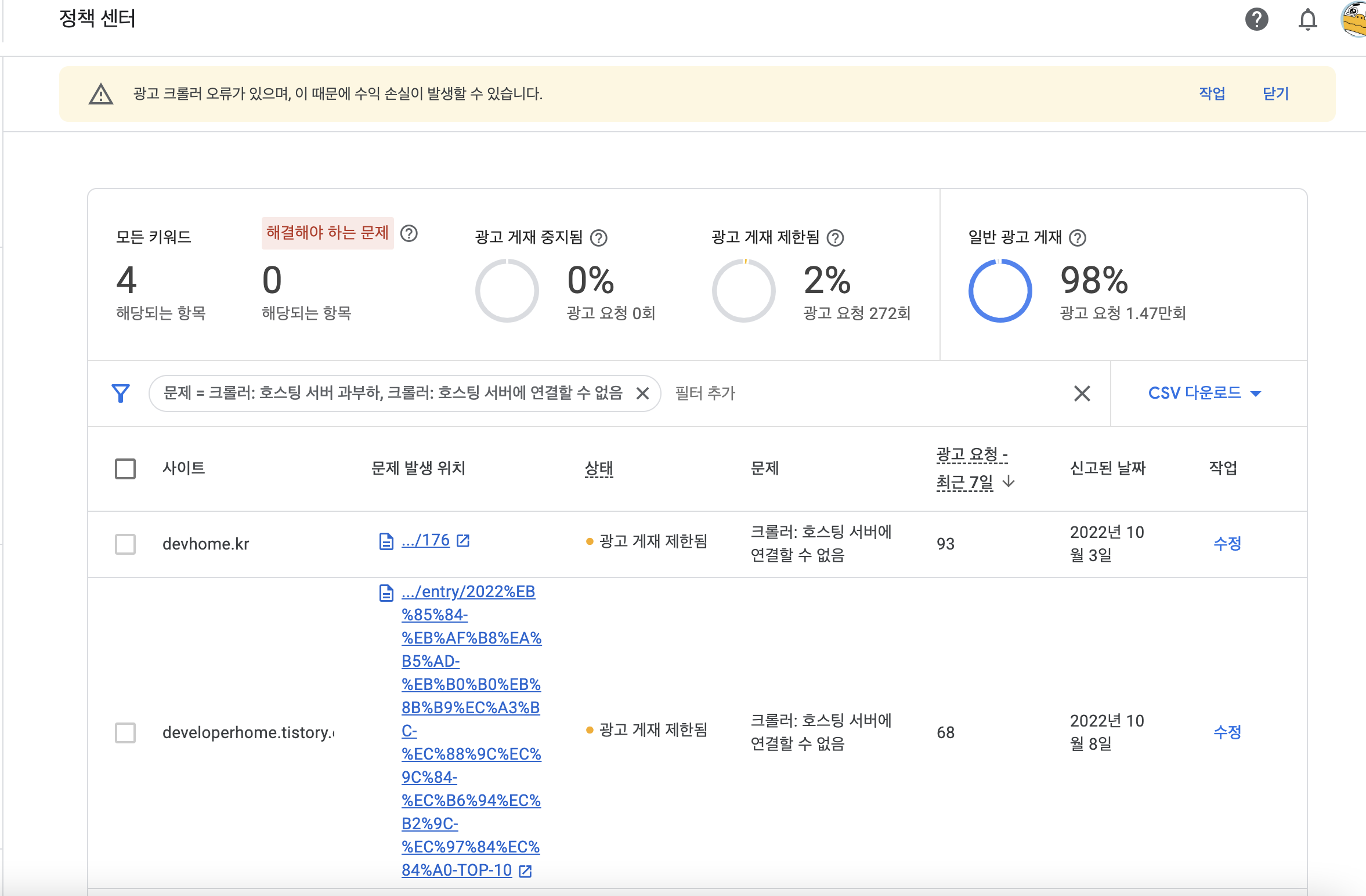Remove the 크롤러 filter chip
The image size is (1366, 896).
(x=644, y=393)
